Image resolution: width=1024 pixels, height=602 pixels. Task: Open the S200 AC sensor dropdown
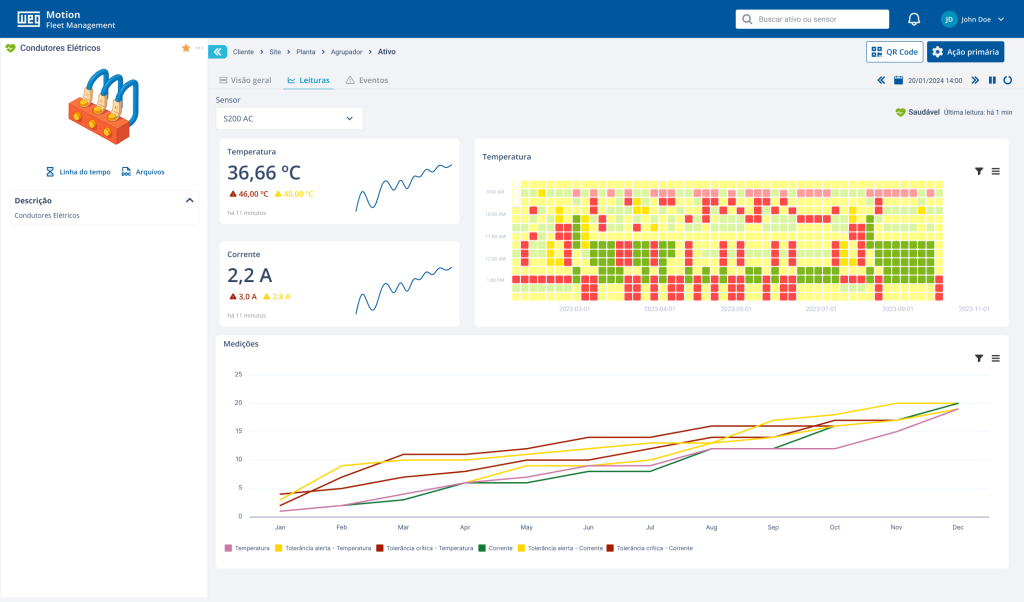point(289,119)
